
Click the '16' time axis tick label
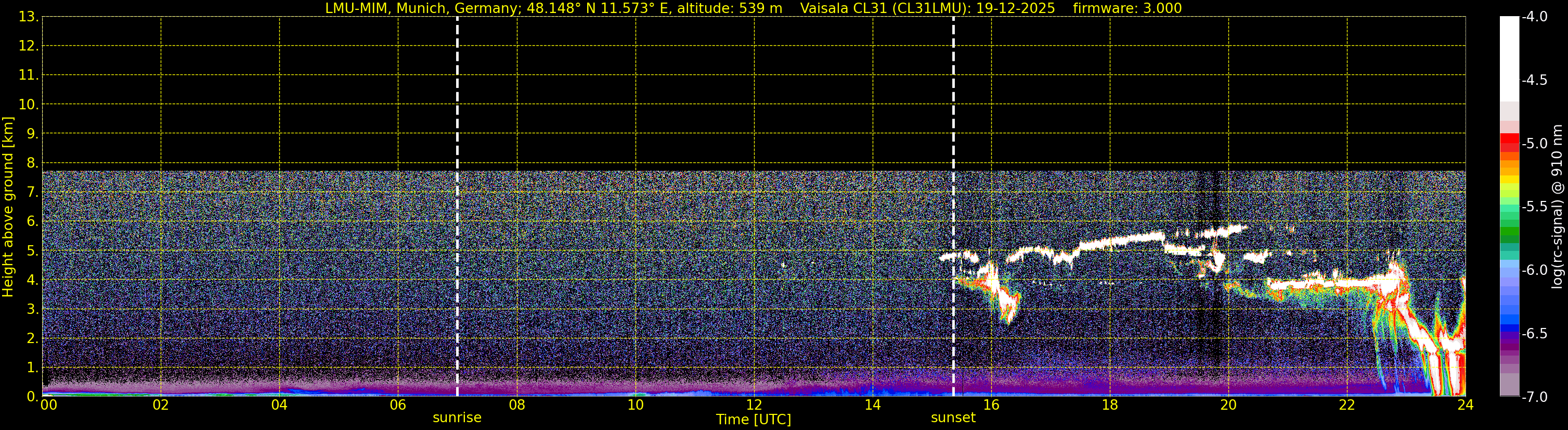pos(992,405)
